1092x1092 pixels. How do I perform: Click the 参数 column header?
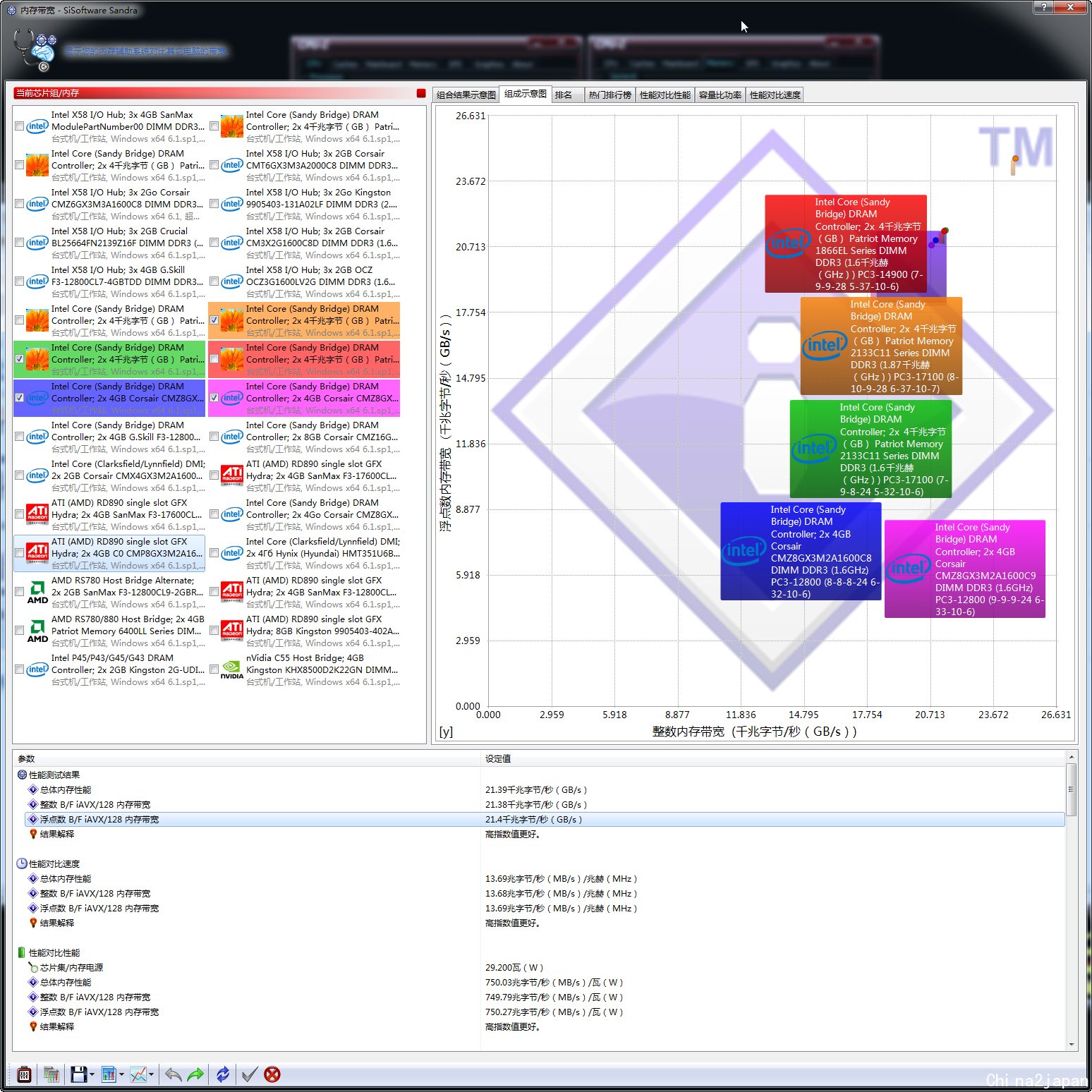247,759
